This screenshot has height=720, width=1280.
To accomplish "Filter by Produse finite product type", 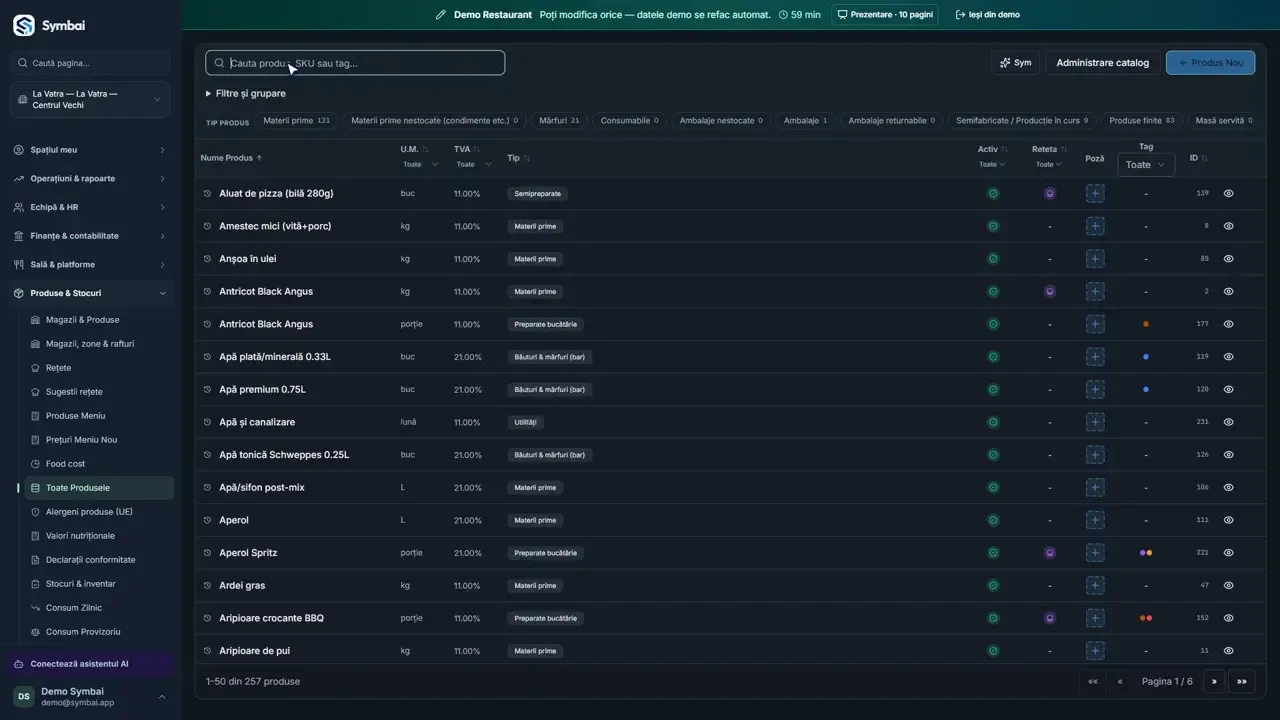I will tap(1142, 121).
